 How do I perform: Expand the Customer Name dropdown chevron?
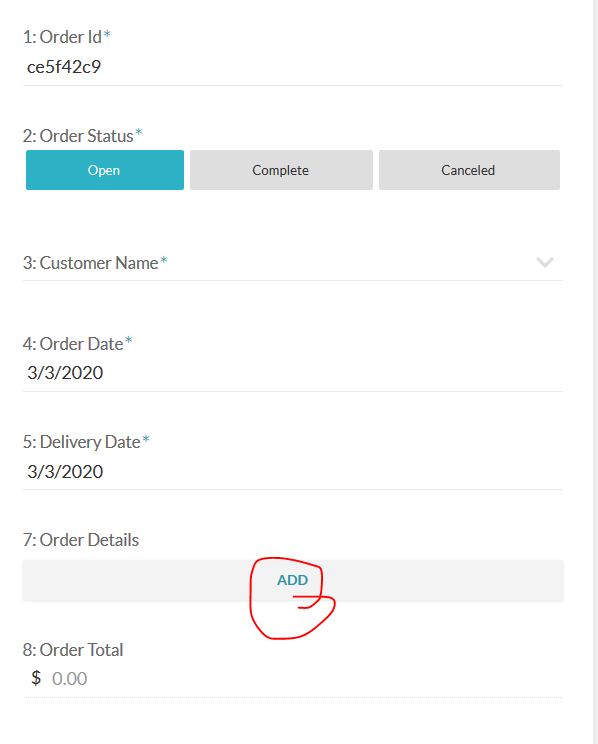pyautogui.click(x=545, y=262)
